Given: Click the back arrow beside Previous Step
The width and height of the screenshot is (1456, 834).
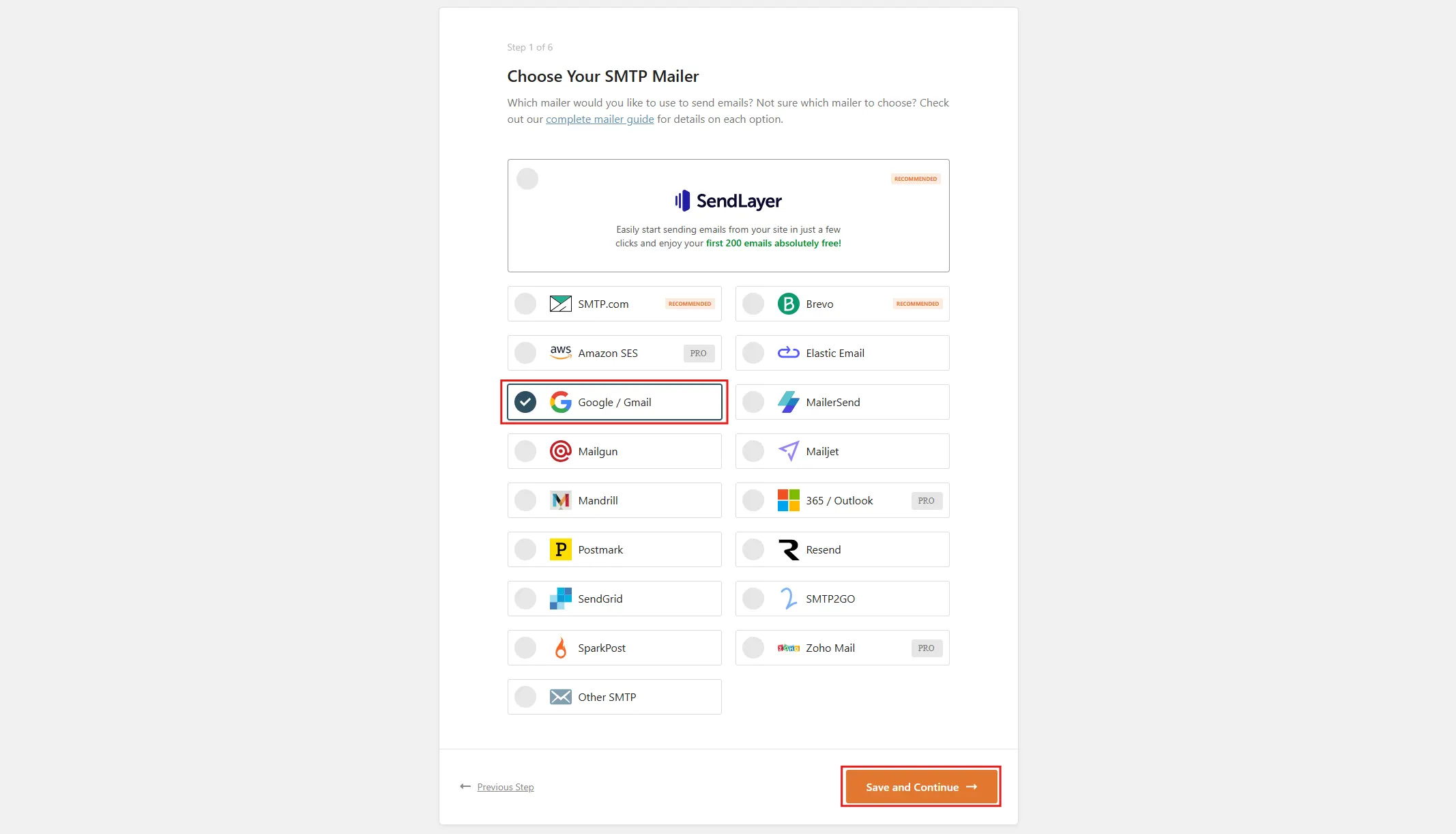Looking at the screenshot, I should coord(465,787).
